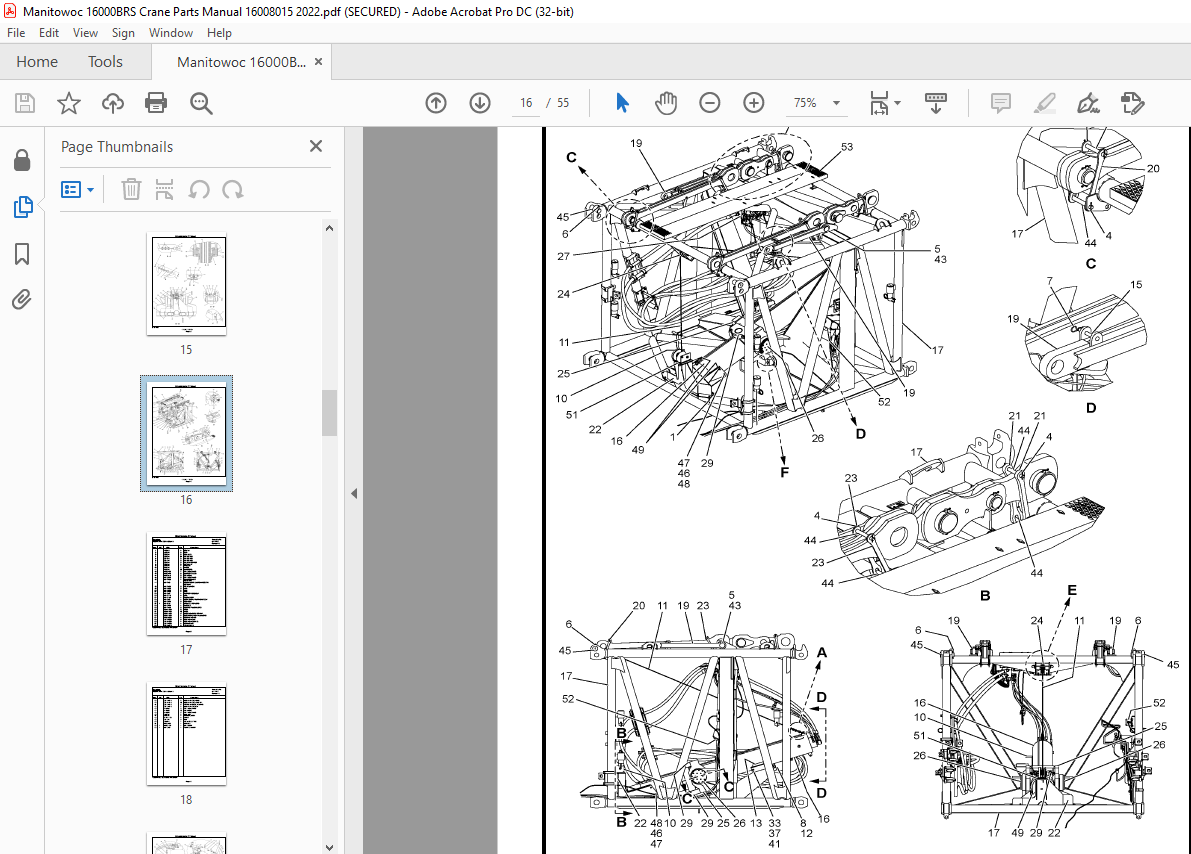Click the delete pages trash icon
Viewport: 1191px width, 854px height.
[x=131, y=189]
